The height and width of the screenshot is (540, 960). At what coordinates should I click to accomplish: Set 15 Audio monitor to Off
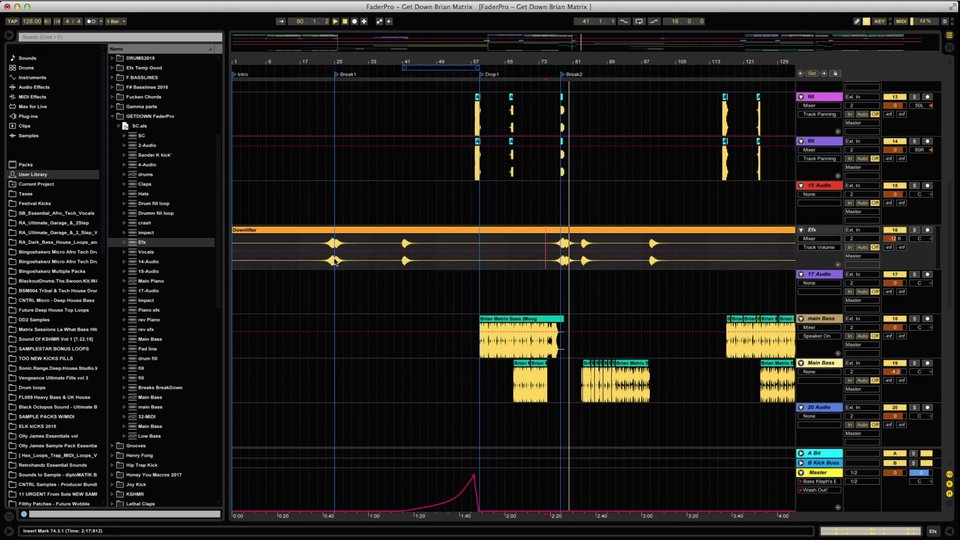(x=875, y=203)
